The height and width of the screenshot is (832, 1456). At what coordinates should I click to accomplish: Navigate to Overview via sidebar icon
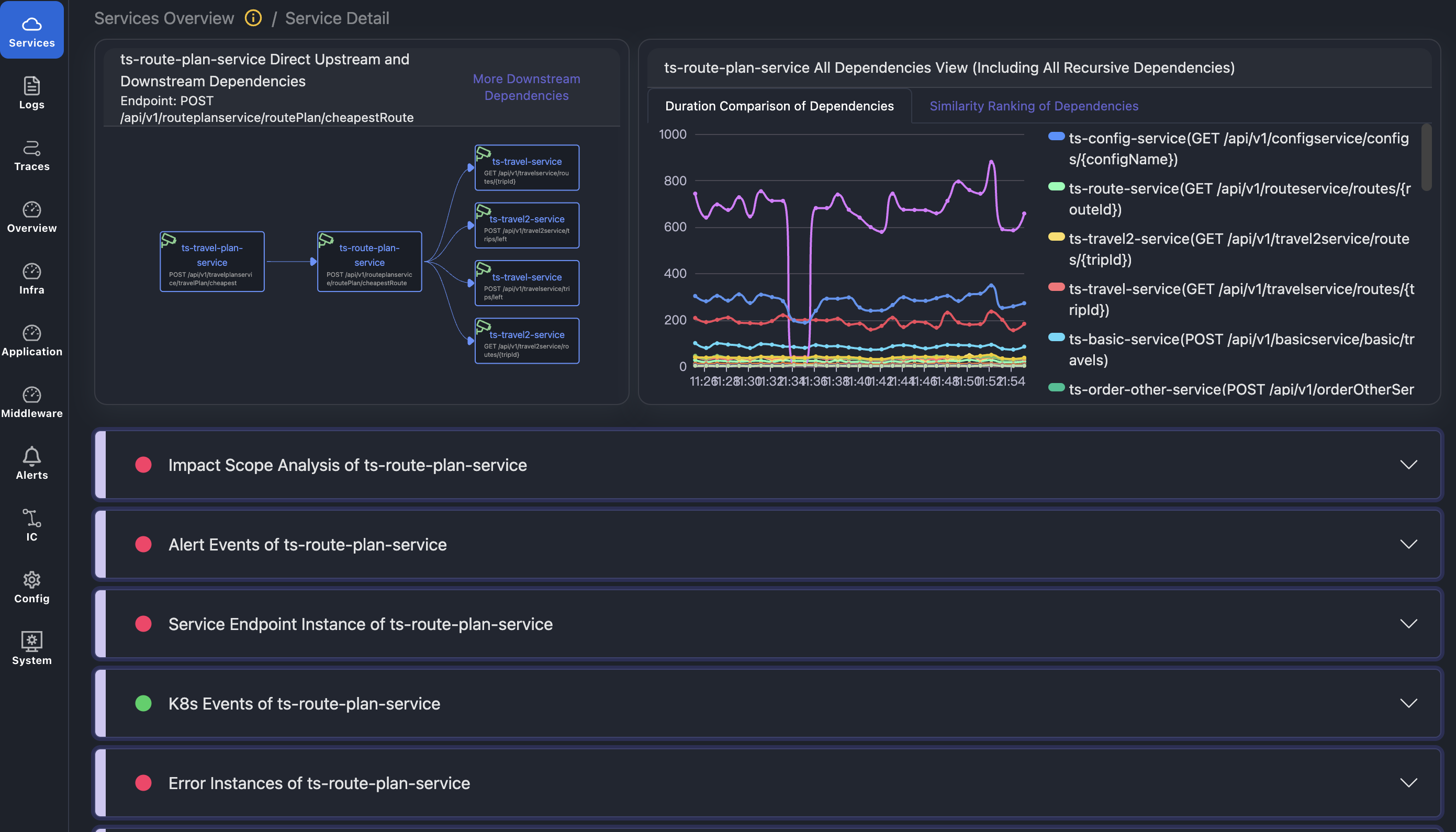pos(31,215)
